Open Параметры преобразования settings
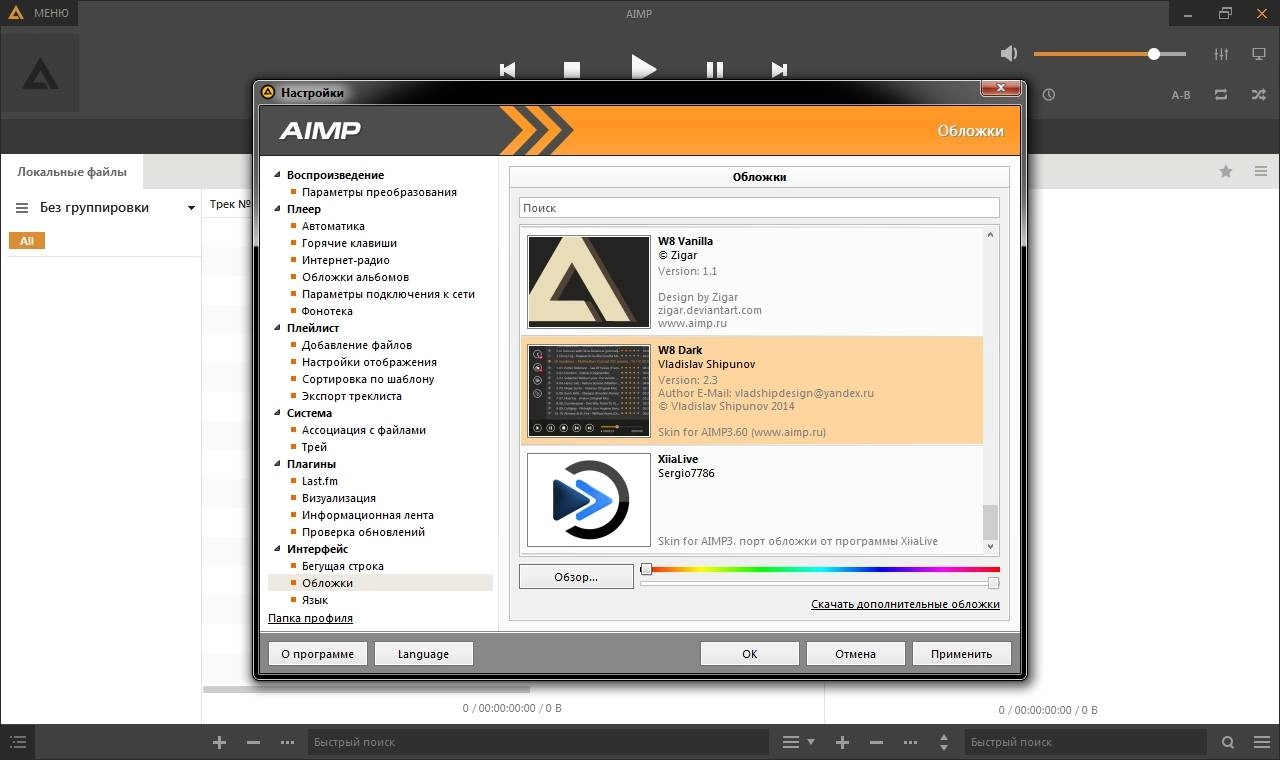This screenshot has width=1280, height=760. [x=379, y=192]
